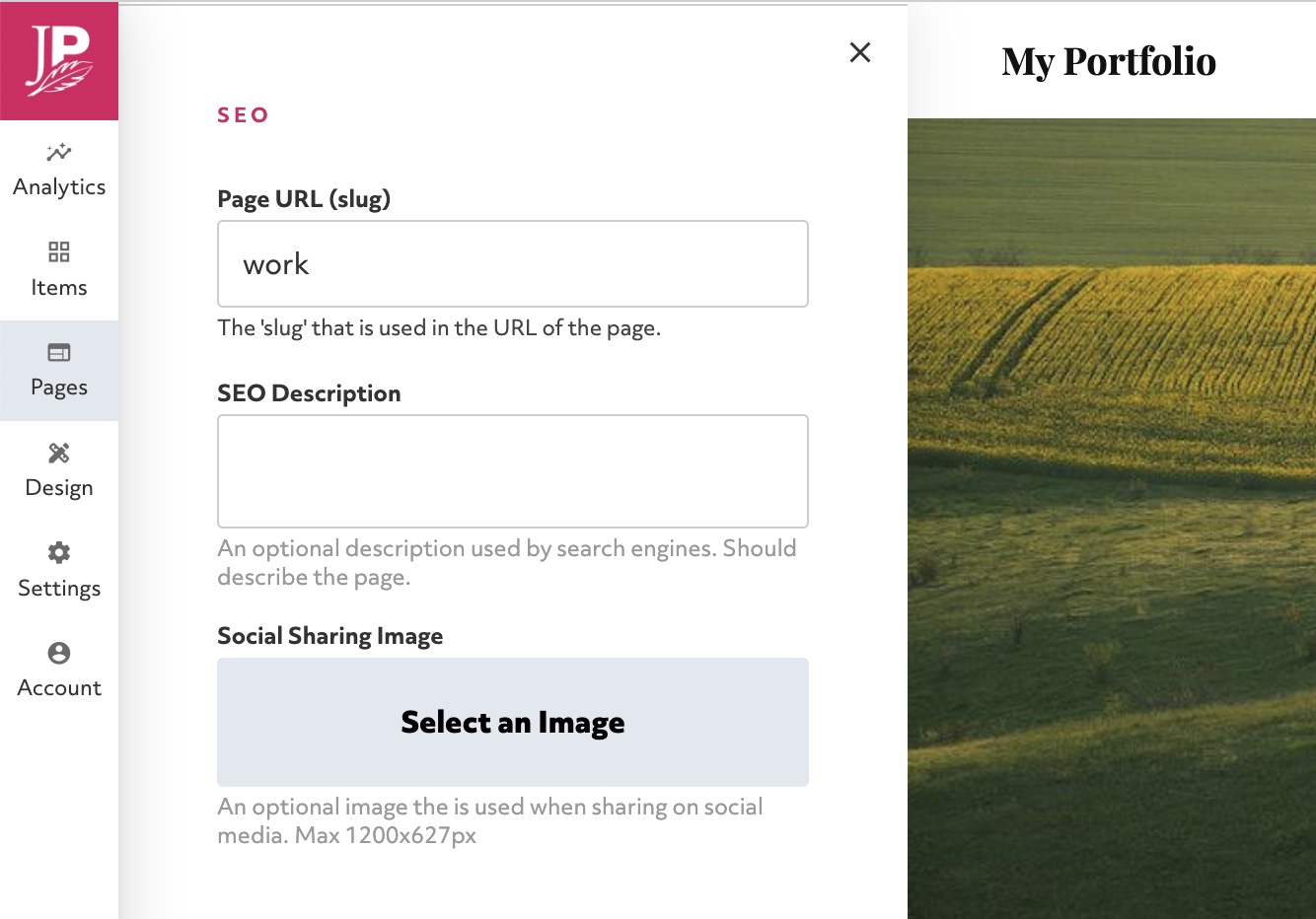Select the Items grid icon

pyautogui.click(x=58, y=252)
